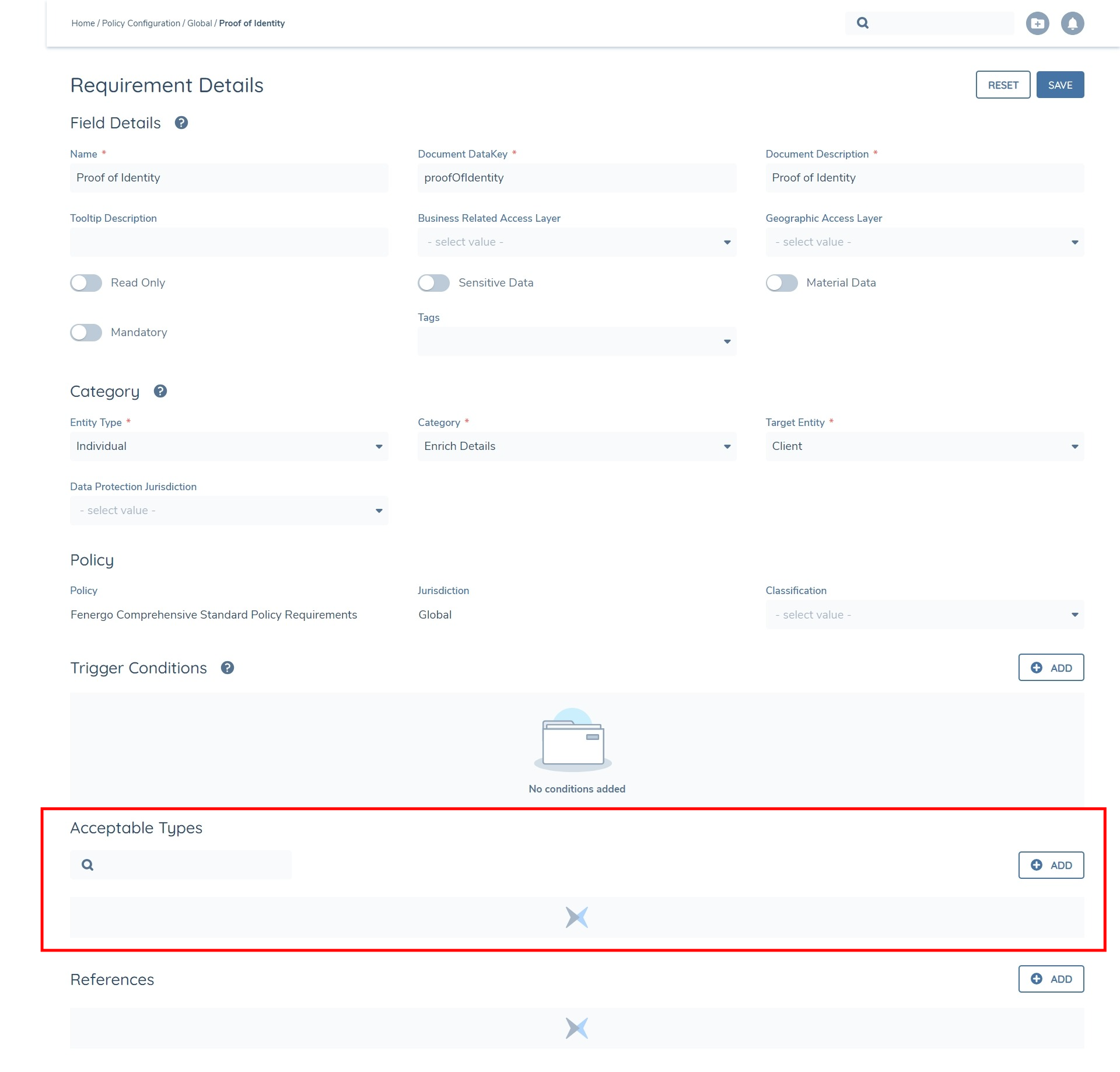Turn on the Mandatory switch
Screen dimensions: 1120x1072
click(86, 333)
